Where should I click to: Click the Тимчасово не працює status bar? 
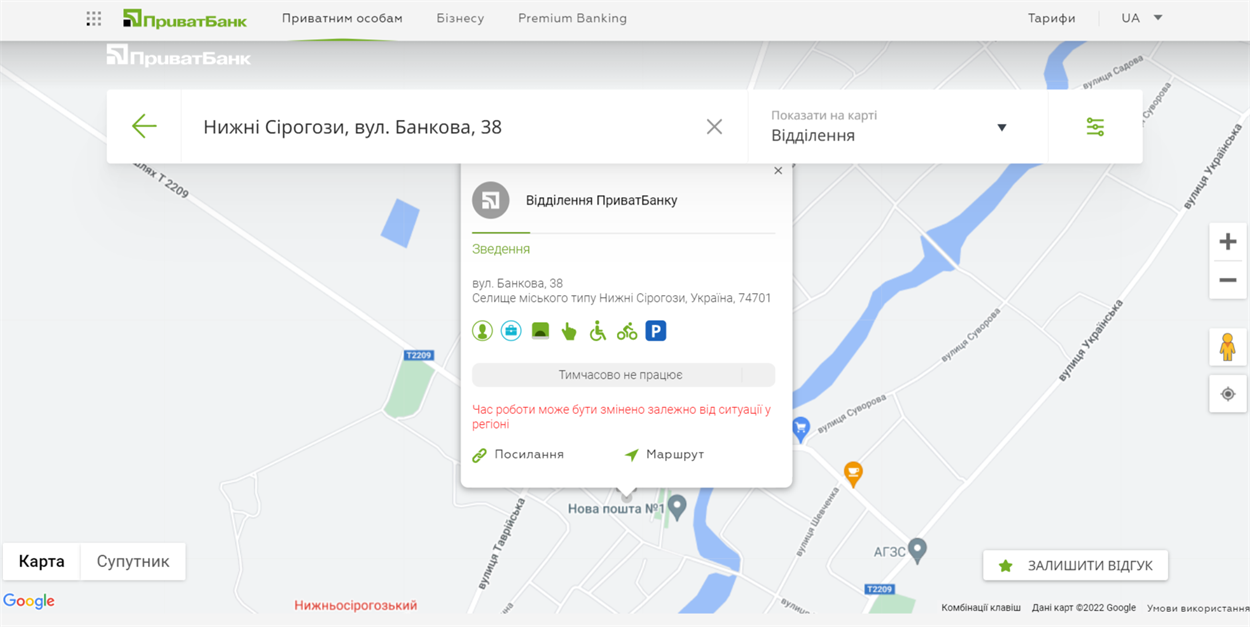(x=623, y=375)
